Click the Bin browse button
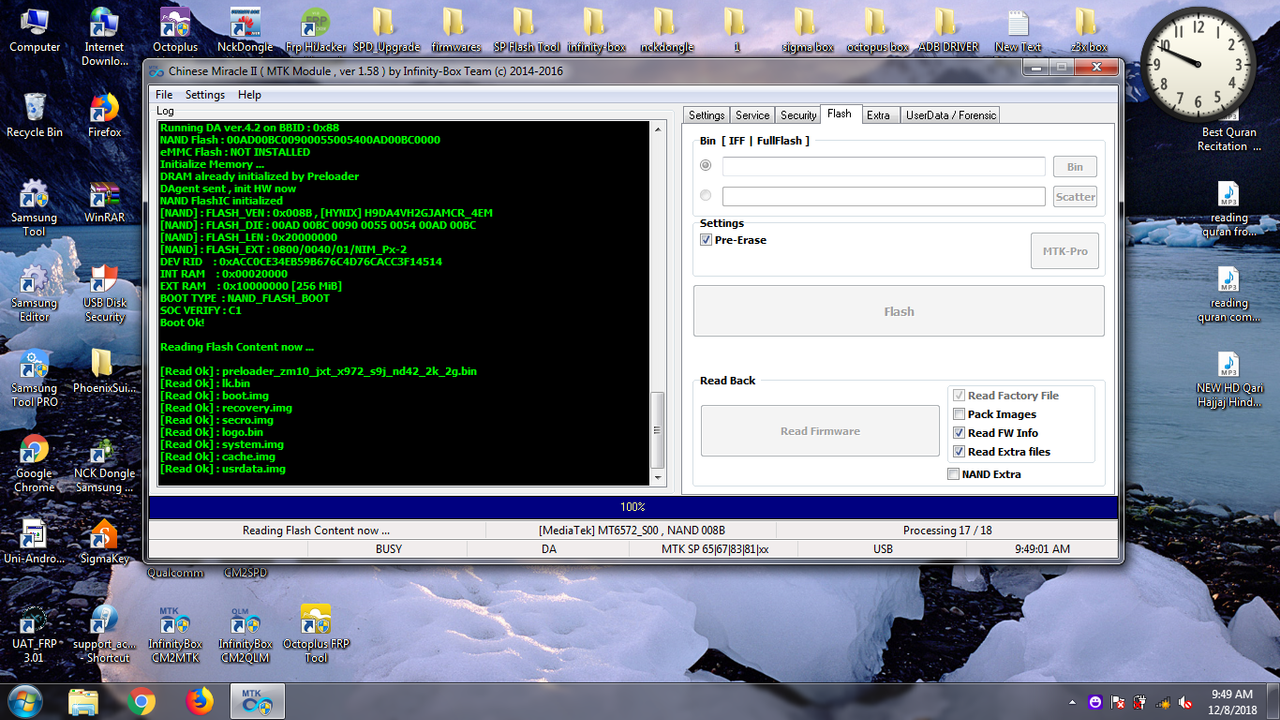 point(1075,167)
